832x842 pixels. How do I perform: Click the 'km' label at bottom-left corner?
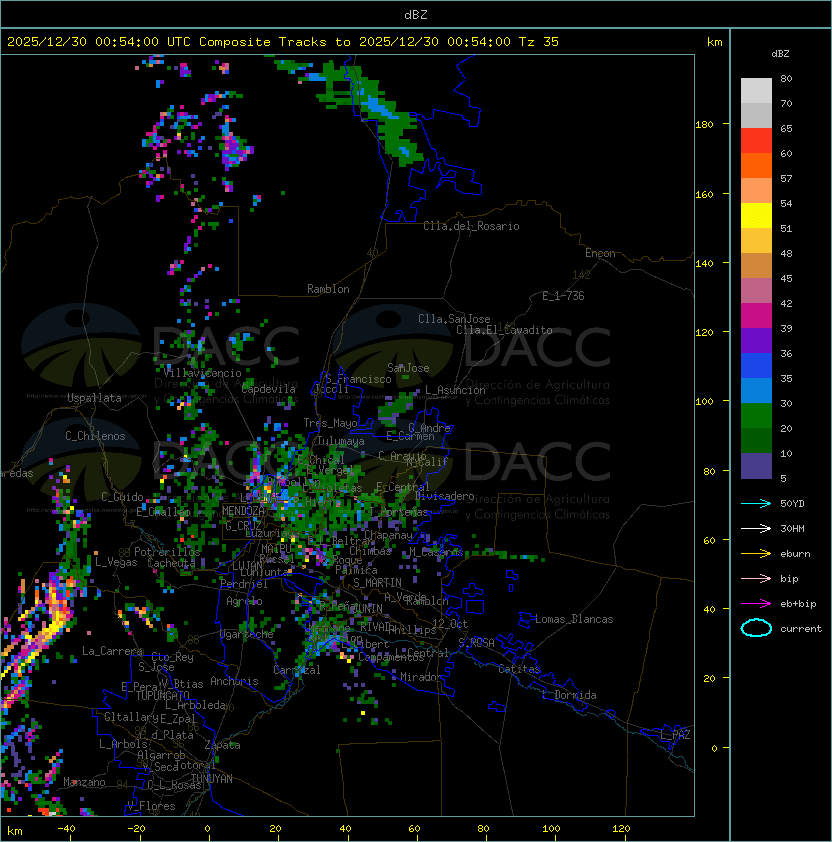coord(15,831)
